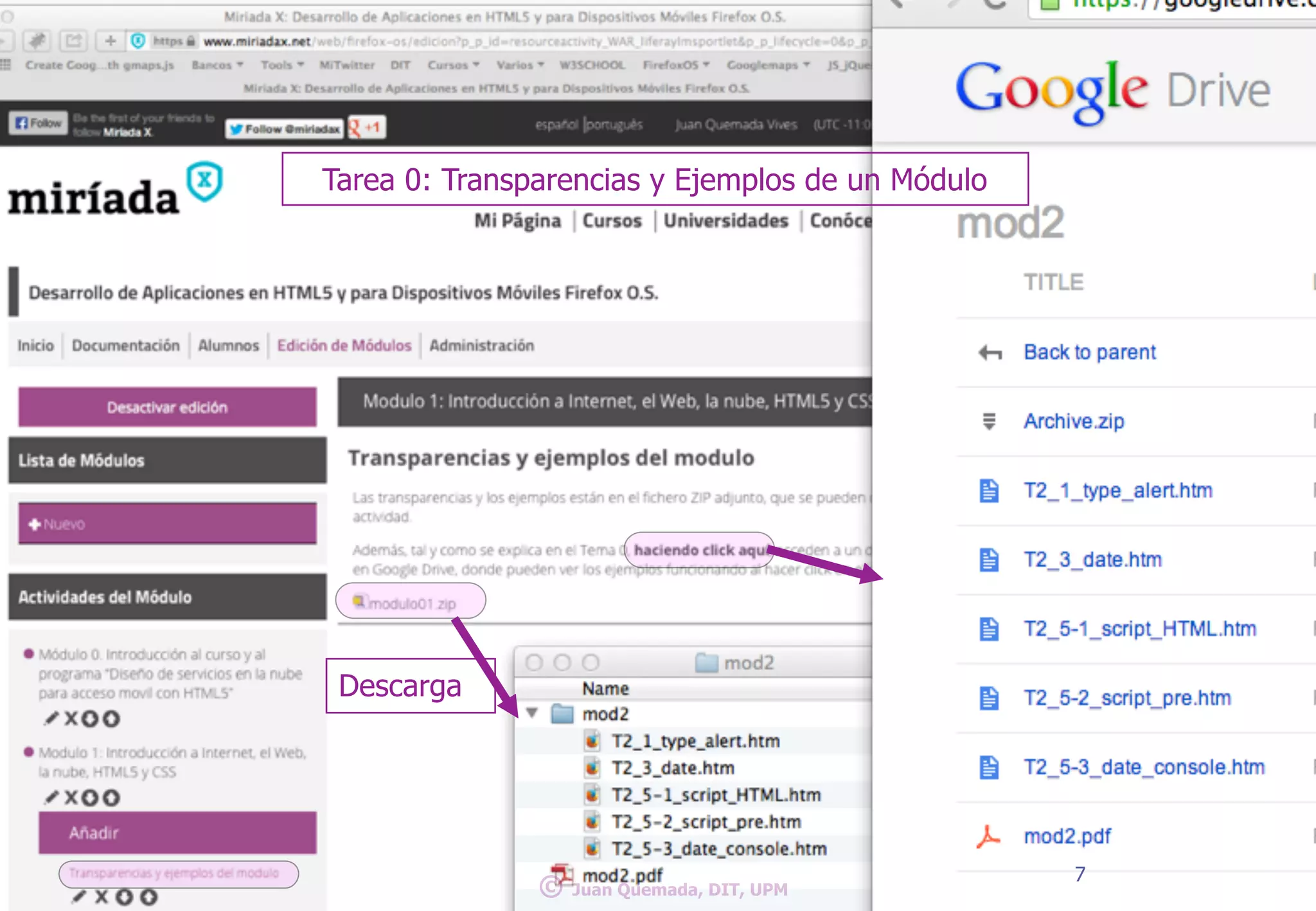This screenshot has height=911, width=1316.
Task: Collapse the mod2 folder disclosure triangle in Finder
Action: click(x=532, y=713)
